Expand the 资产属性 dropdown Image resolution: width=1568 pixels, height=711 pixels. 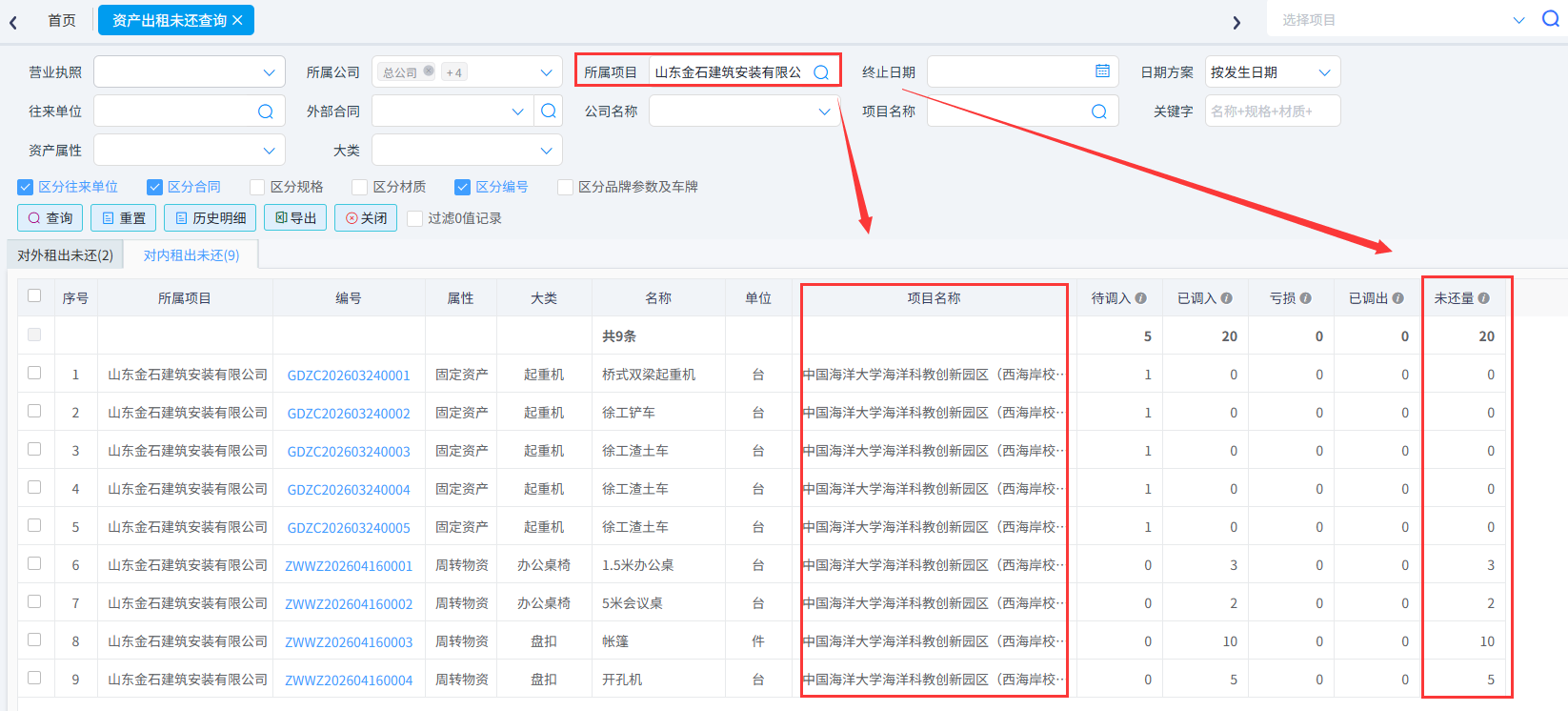point(190,151)
